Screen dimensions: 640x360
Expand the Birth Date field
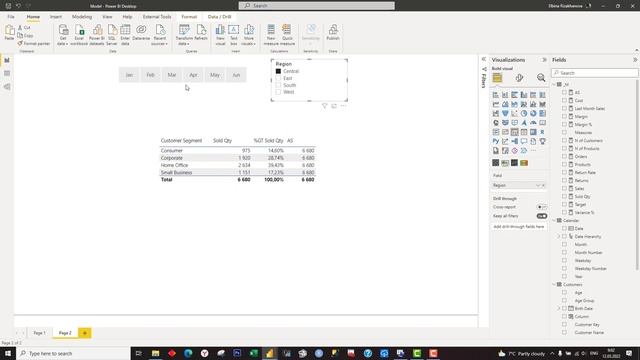559,309
